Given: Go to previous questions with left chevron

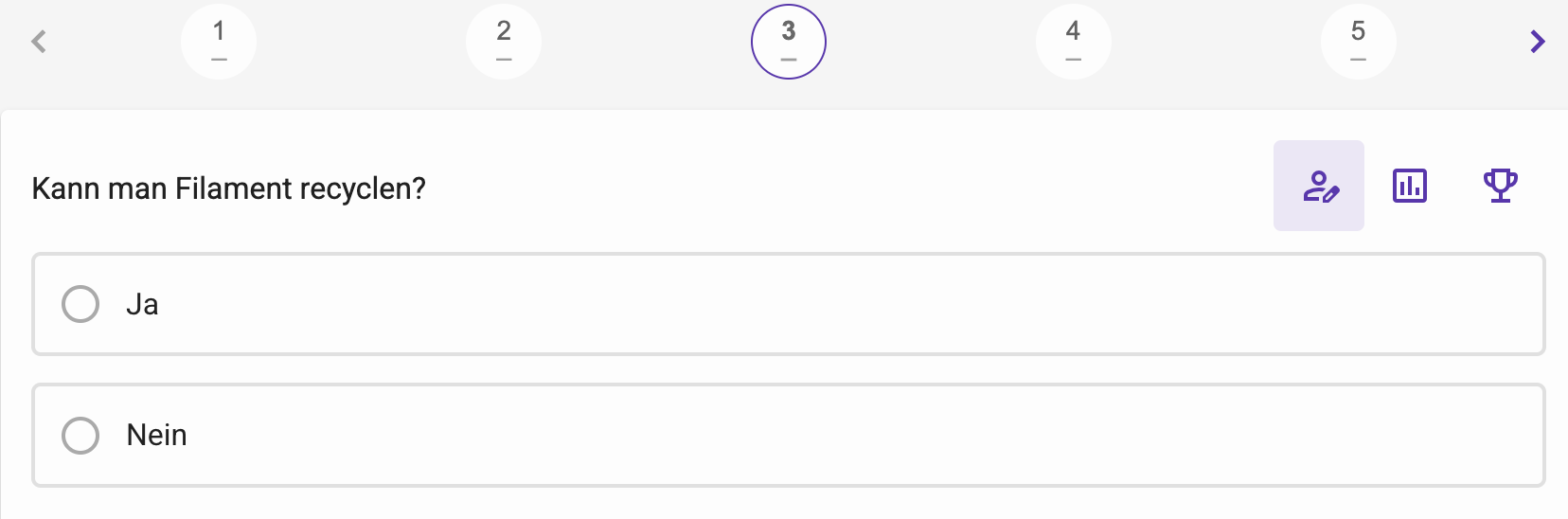Looking at the screenshot, I should pos(39,42).
